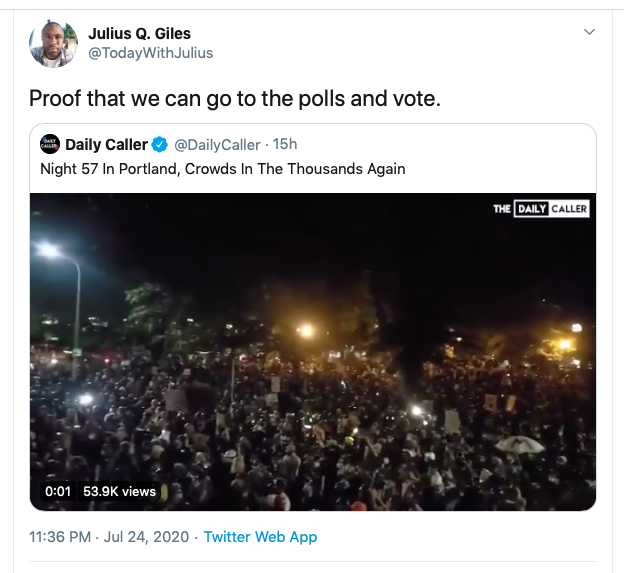Click the 0:01 video time label
The height and width of the screenshot is (573, 624).
57,491
